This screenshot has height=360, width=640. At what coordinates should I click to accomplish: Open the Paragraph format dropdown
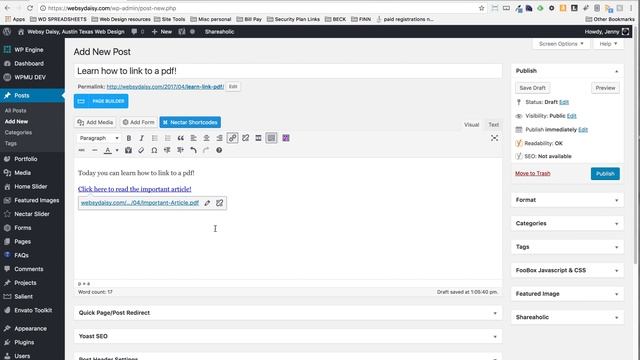tap(99, 138)
